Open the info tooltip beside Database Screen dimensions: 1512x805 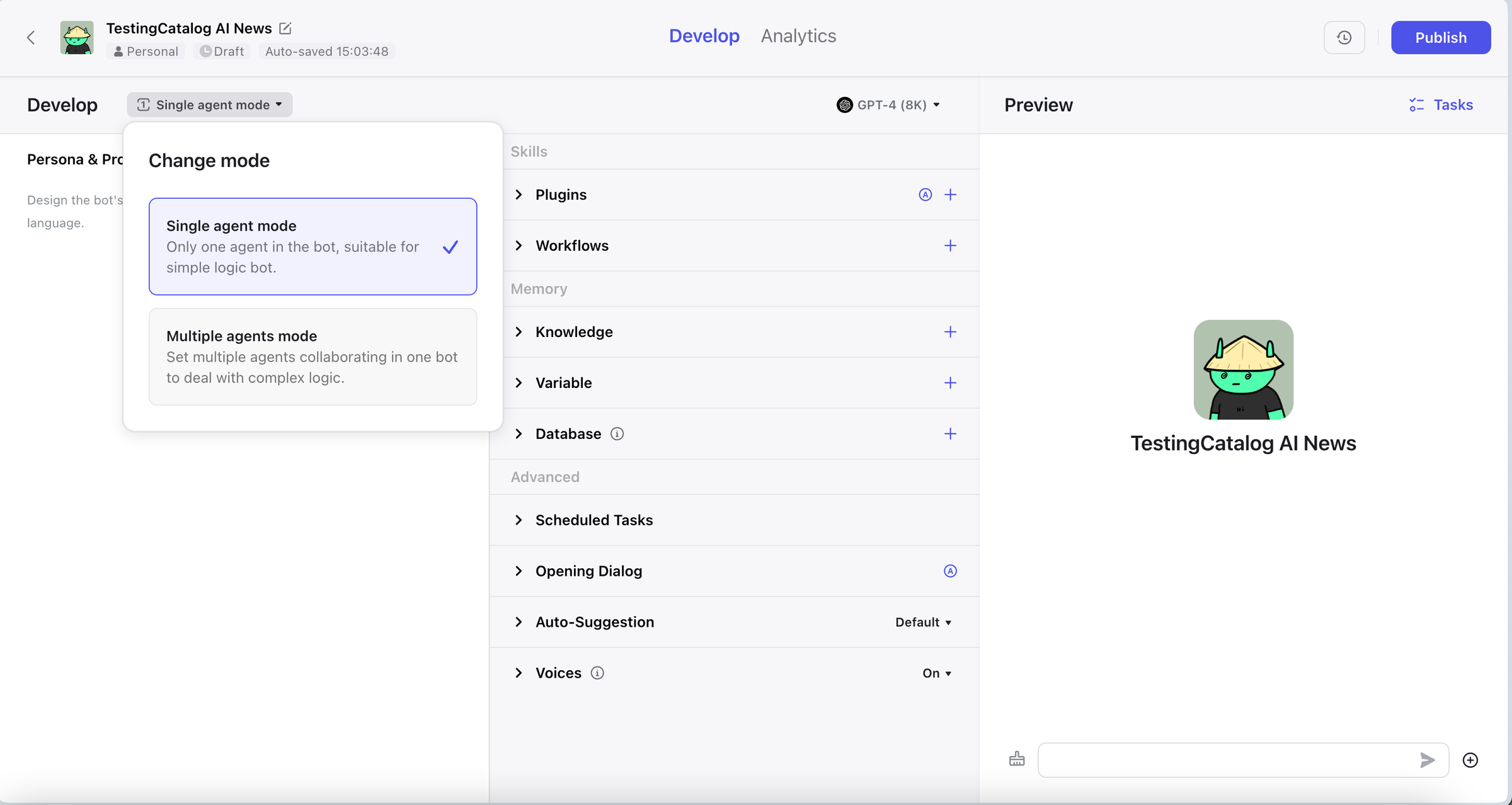click(x=616, y=433)
